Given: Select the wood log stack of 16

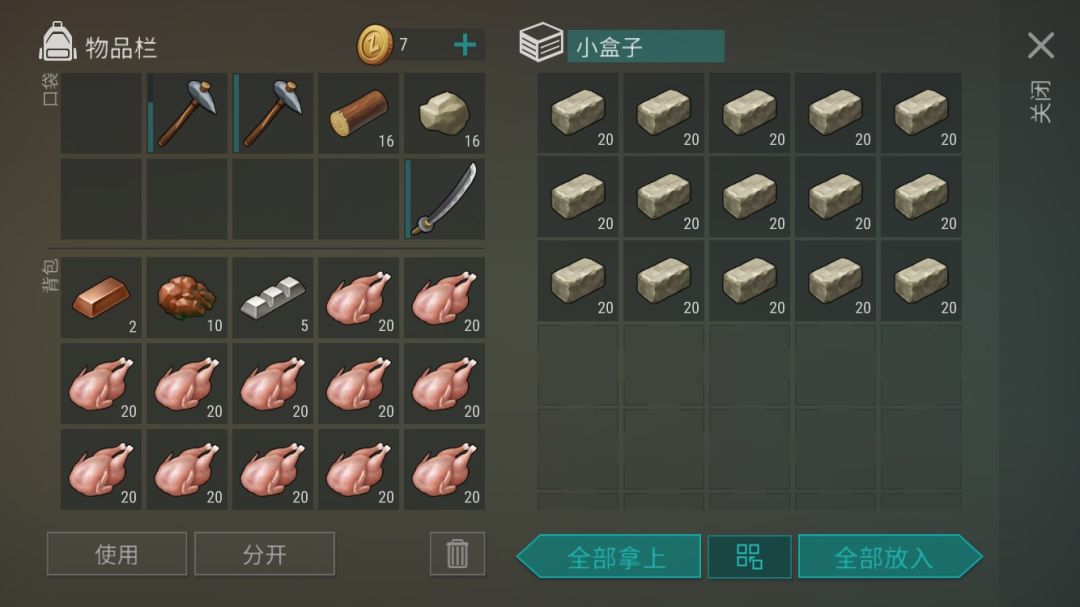Looking at the screenshot, I should (358, 114).
